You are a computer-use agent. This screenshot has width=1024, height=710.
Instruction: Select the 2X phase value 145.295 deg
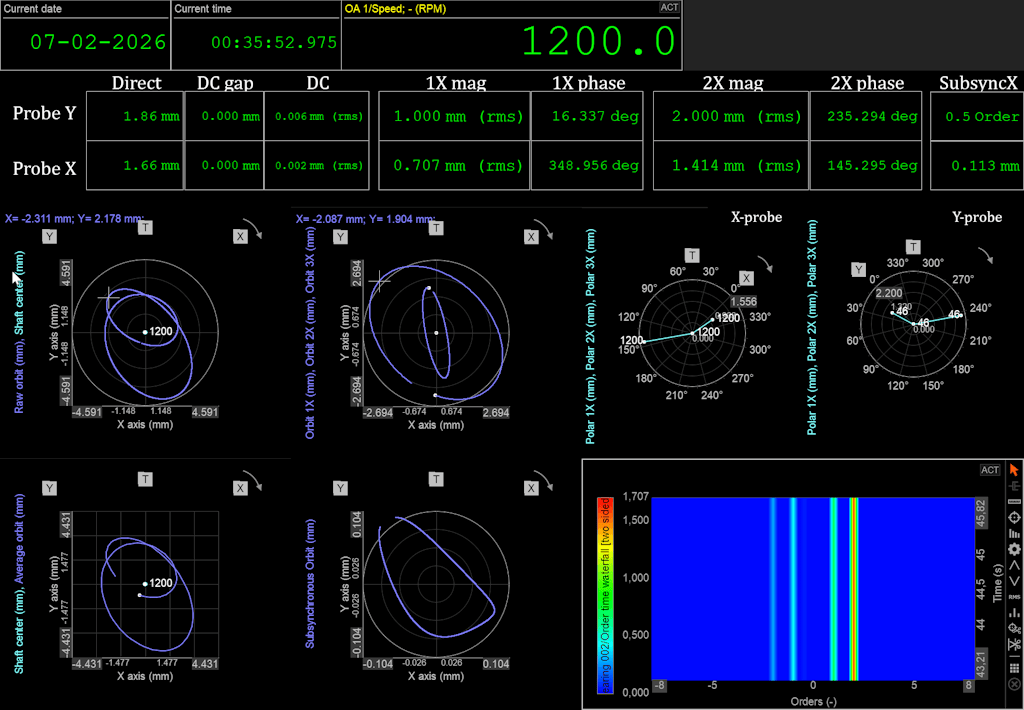(x=872, y=165)
